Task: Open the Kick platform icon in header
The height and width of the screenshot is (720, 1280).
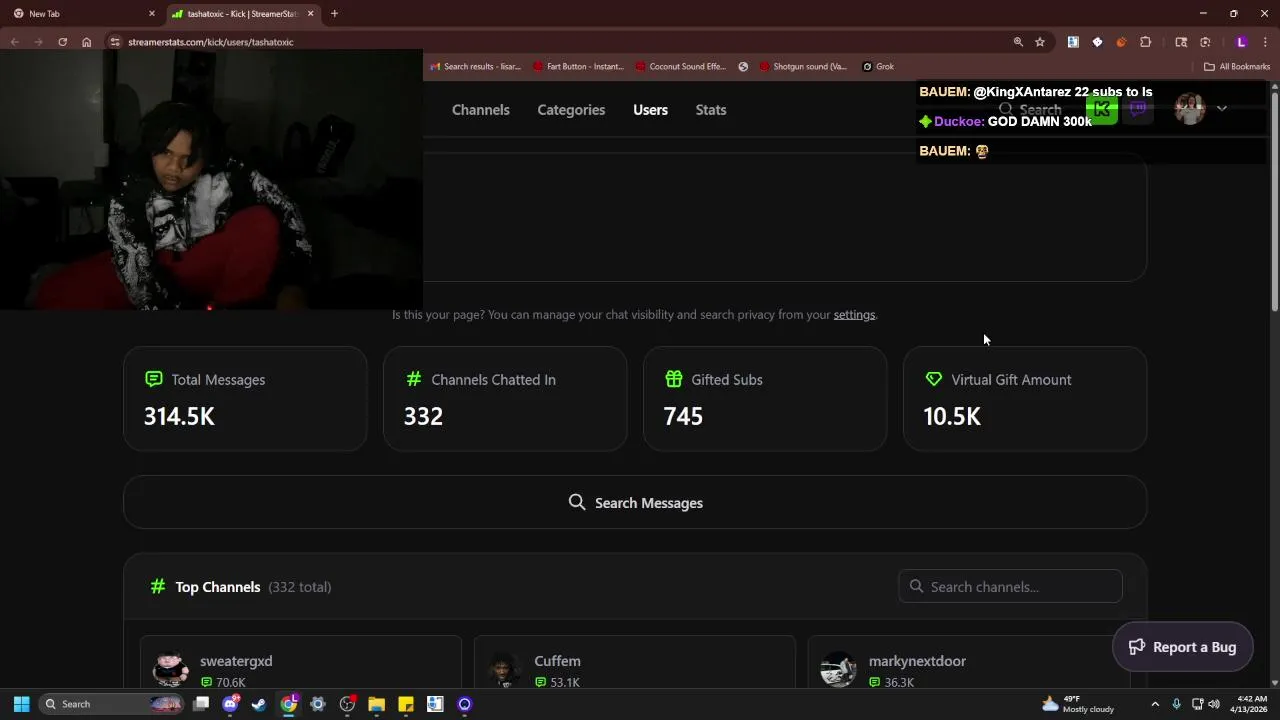Action: click(1101, 110)
